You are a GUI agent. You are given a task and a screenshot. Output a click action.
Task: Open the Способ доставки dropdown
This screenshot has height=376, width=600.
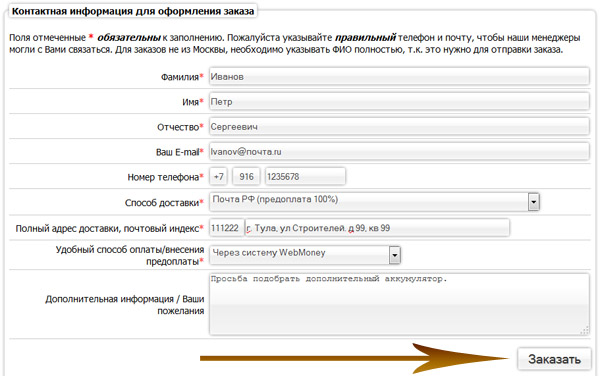point(374,202)
